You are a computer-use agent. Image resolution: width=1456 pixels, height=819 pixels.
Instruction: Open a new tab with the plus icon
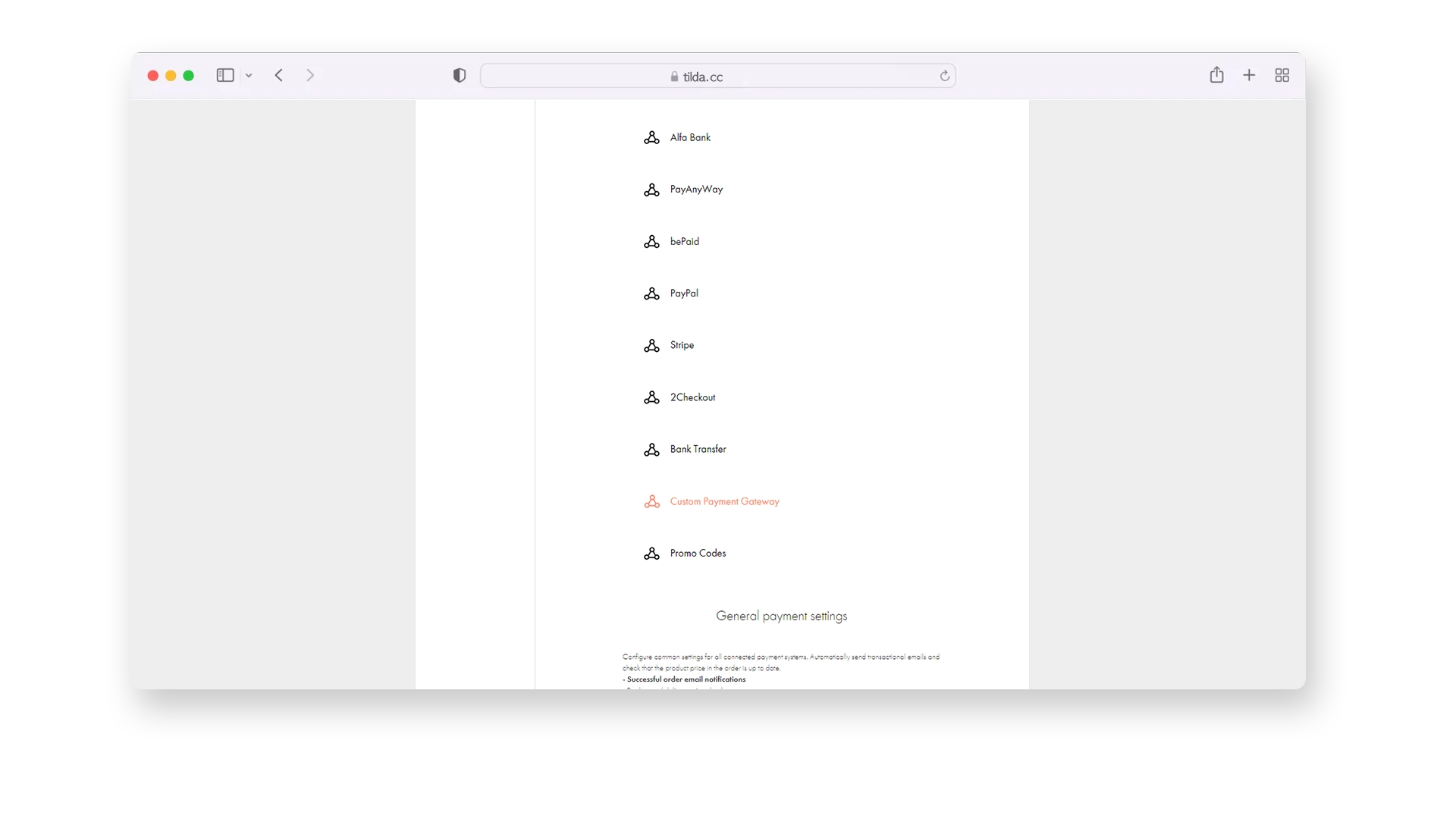(x=1249, y=75)
